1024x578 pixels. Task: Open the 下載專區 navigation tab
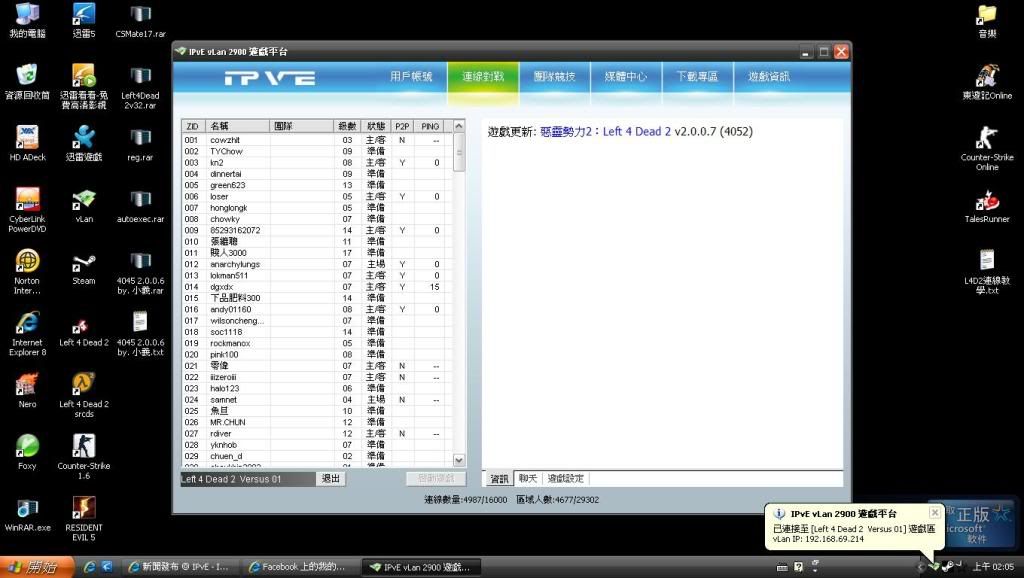(697, 77)
